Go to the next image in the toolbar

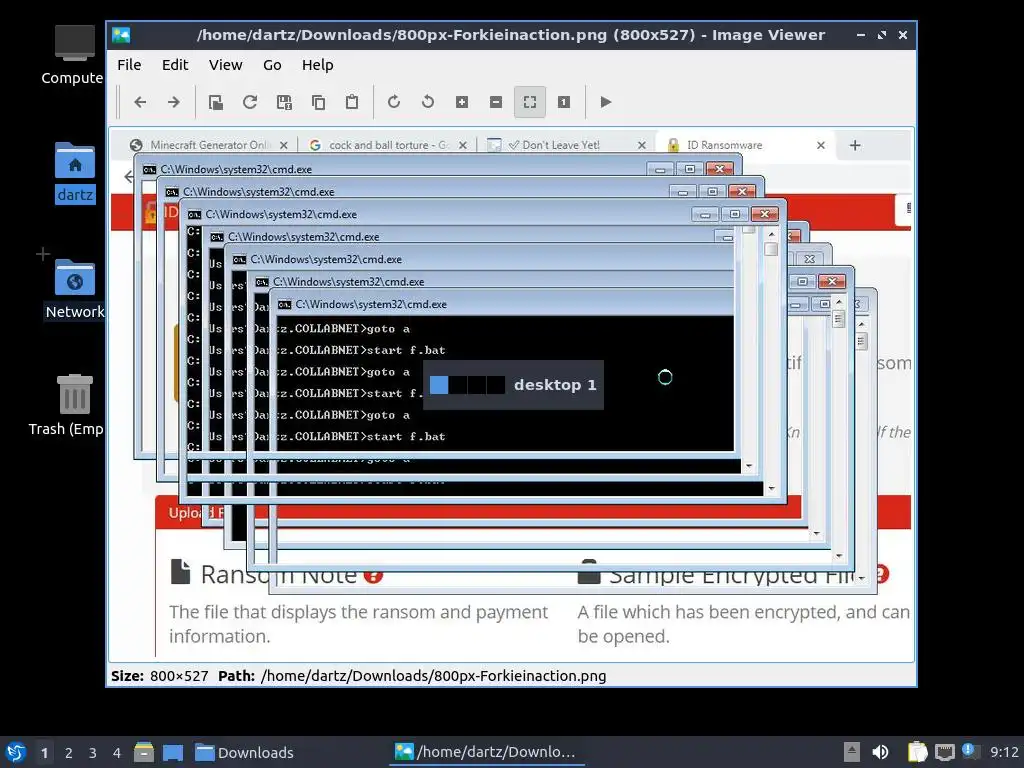tap(174, 102)
